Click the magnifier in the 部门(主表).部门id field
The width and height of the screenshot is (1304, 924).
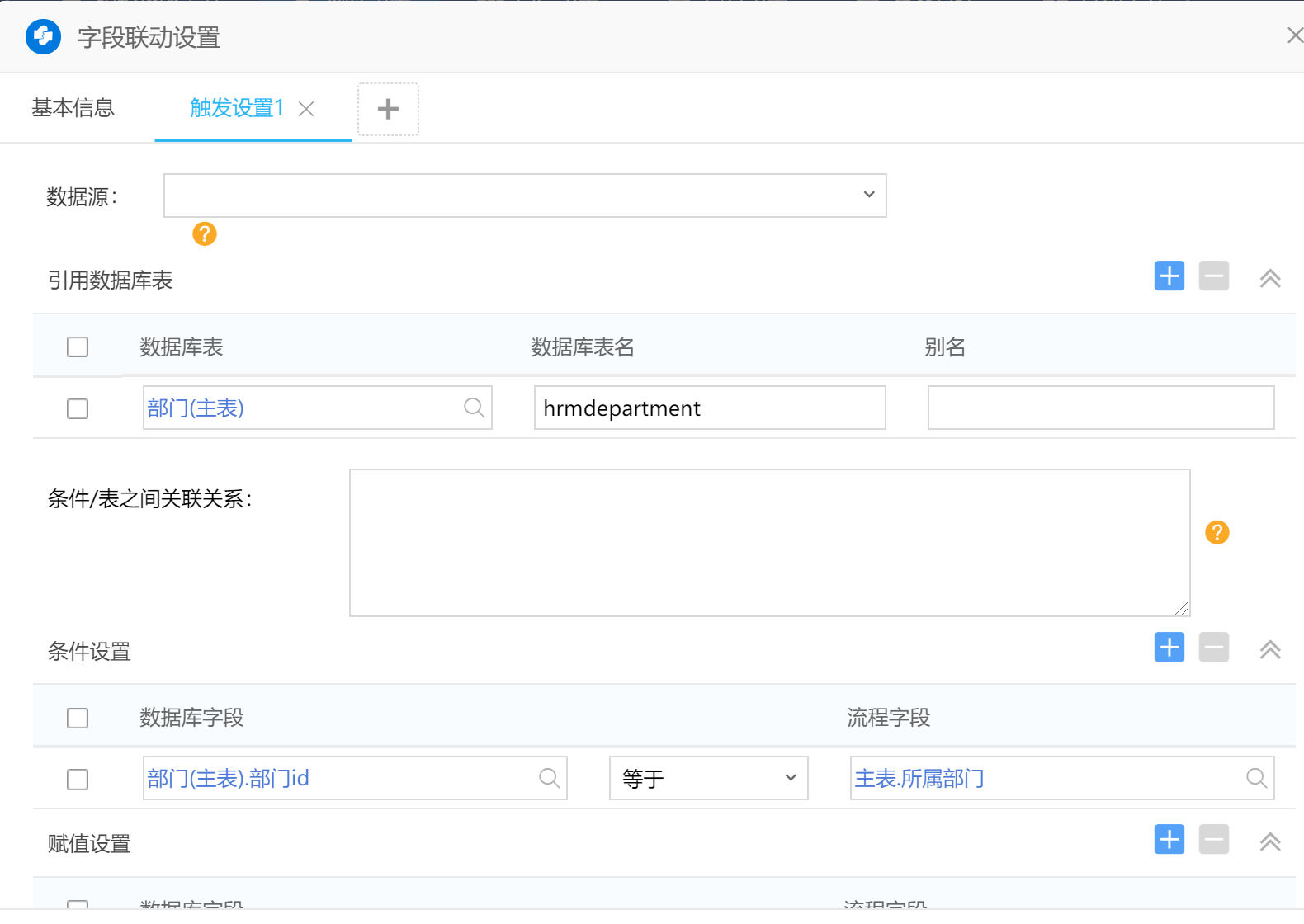click(x=549, y=778)
